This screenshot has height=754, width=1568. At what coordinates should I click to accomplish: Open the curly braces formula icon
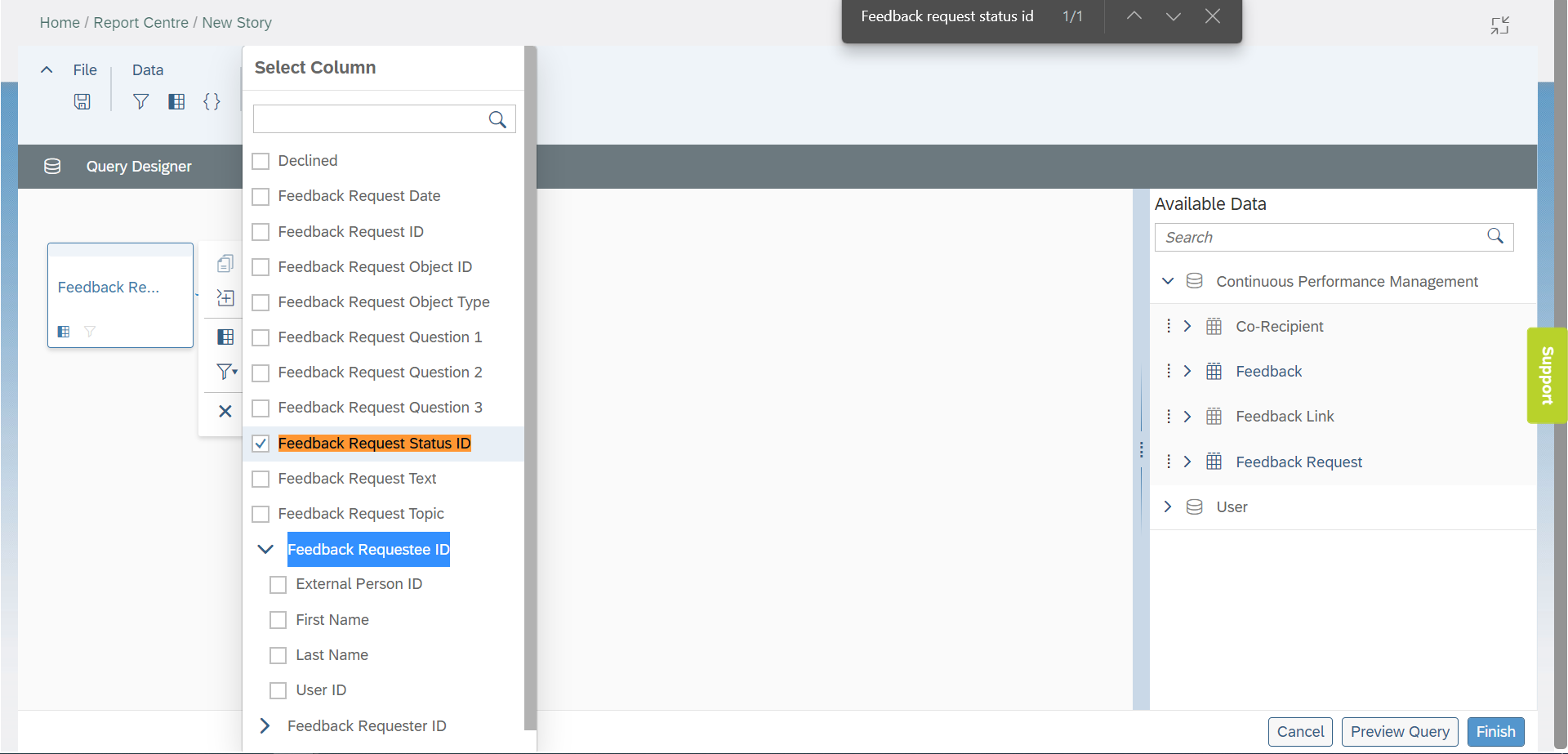(212, 101)
